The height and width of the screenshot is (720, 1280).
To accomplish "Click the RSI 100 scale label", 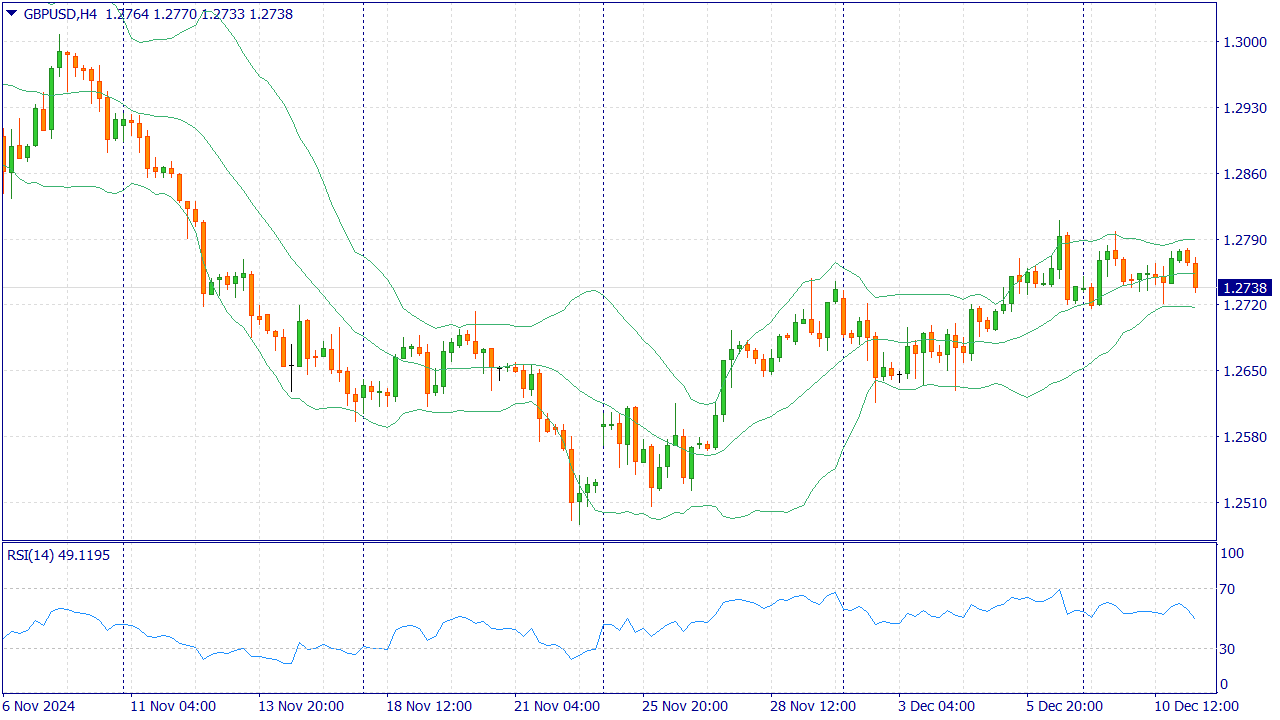I will coord(1232,553).
